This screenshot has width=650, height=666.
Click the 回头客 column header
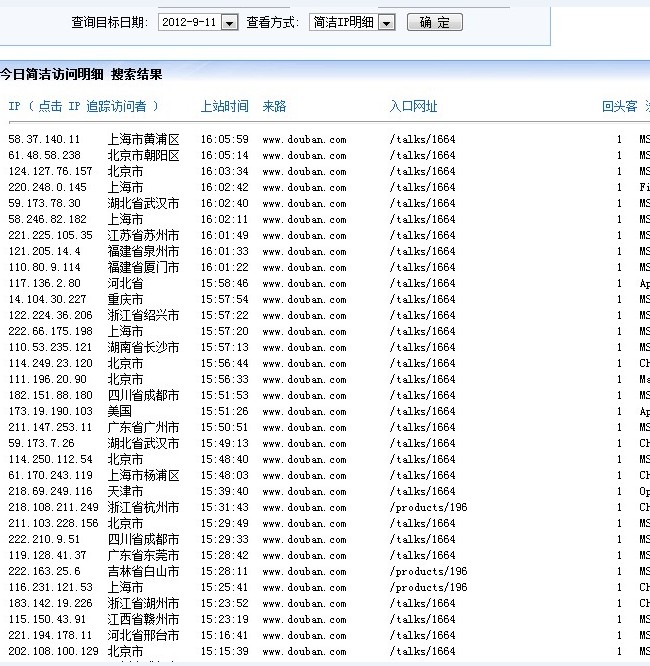[x=619, y=106]
